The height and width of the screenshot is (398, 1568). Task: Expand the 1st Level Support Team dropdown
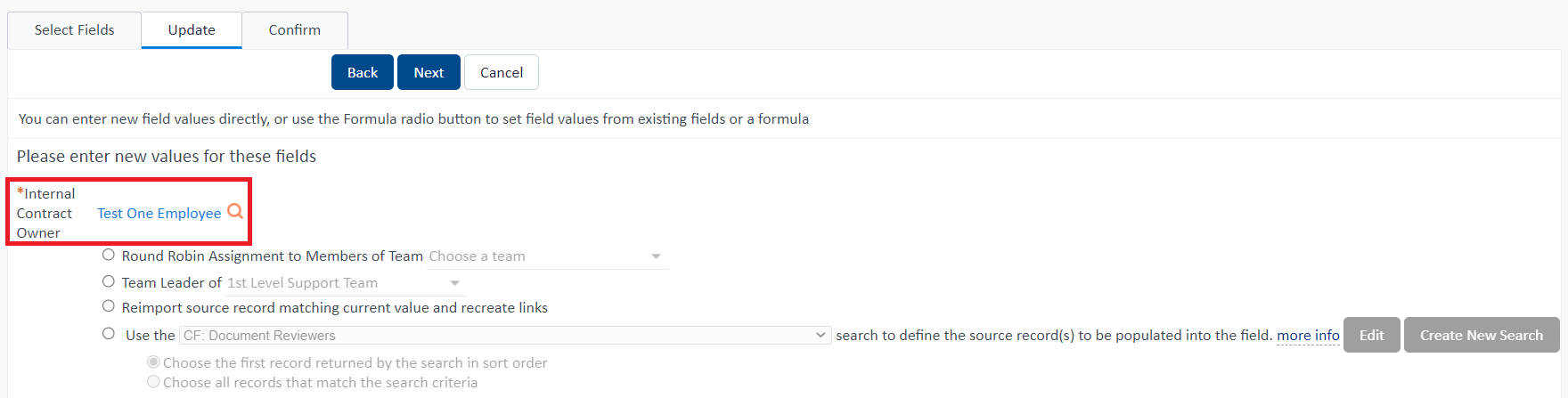point(345,283)
